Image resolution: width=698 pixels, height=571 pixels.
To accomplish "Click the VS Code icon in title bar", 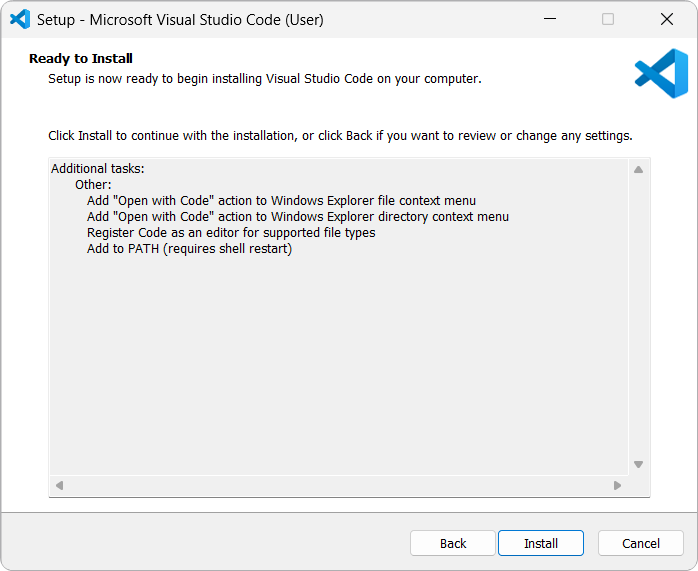I will (20, 20).
